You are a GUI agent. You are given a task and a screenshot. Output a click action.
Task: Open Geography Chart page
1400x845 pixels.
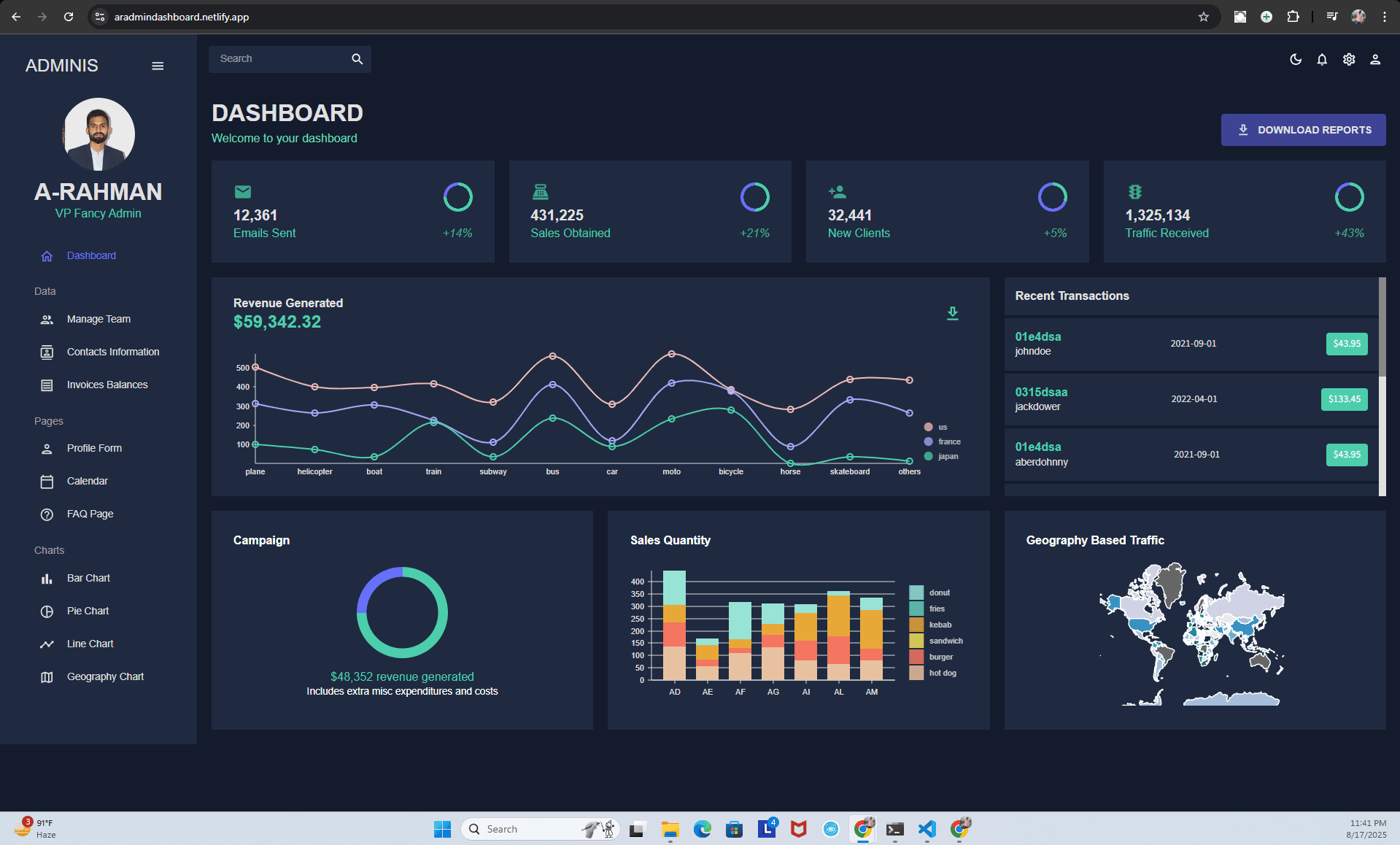pyautogui.click(x=105, y=676)
